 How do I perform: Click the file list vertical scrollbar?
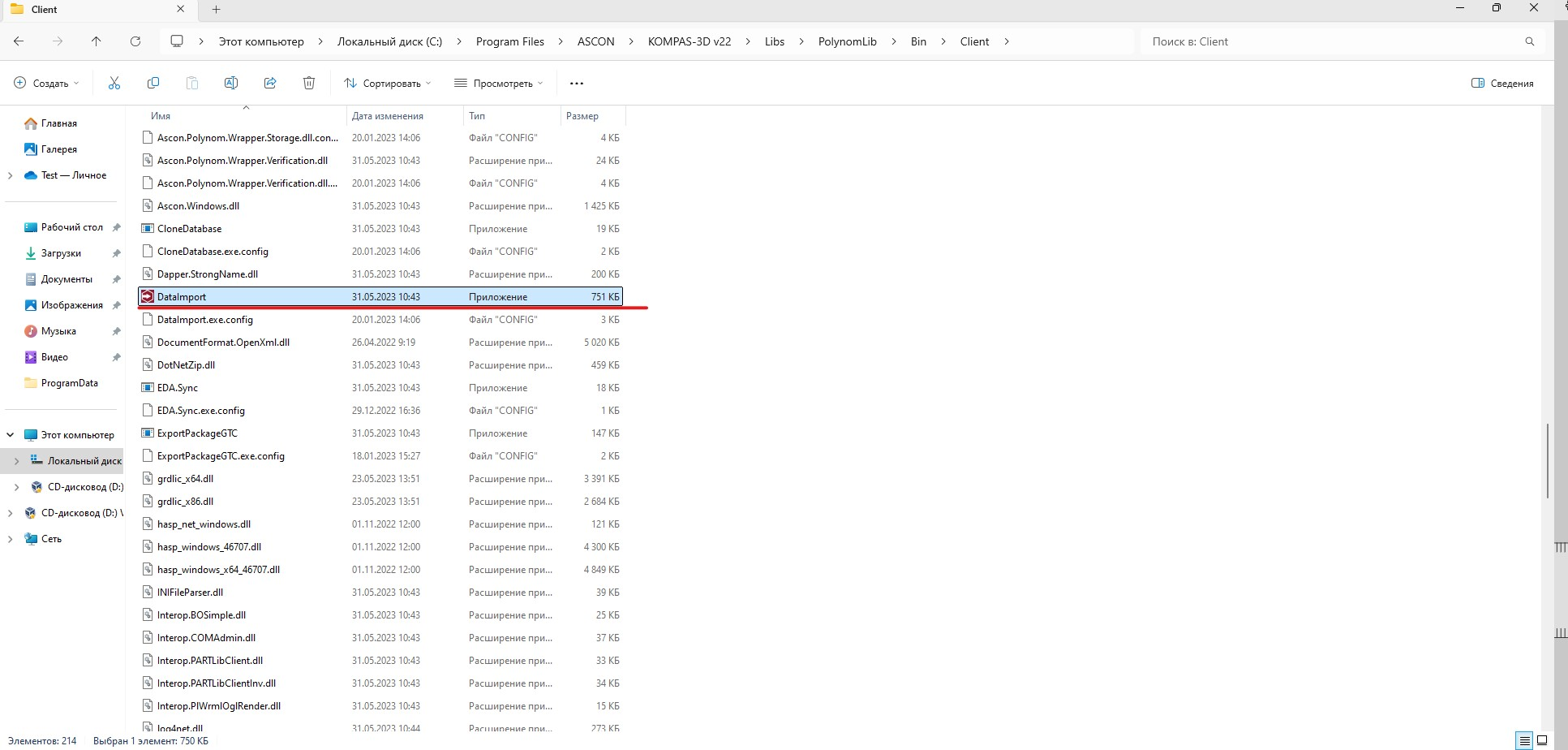pyautogui.click(x=1548, y=460)
